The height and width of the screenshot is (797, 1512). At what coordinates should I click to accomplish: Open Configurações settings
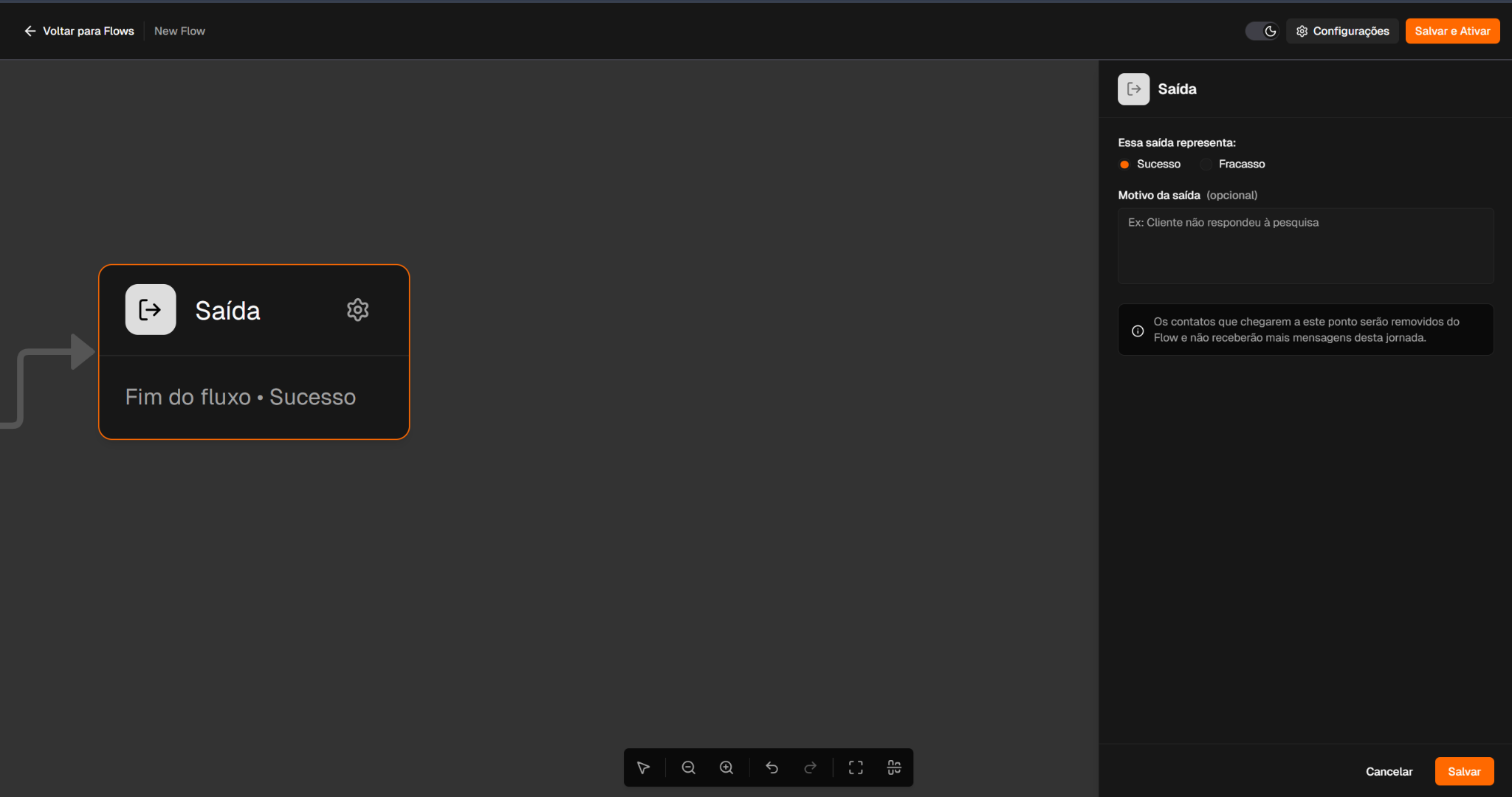1342,31
